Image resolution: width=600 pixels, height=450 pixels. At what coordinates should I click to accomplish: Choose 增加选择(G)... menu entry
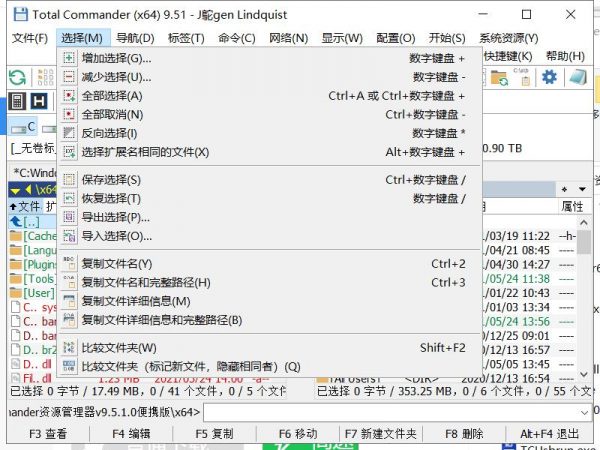(x=269, y=58)
